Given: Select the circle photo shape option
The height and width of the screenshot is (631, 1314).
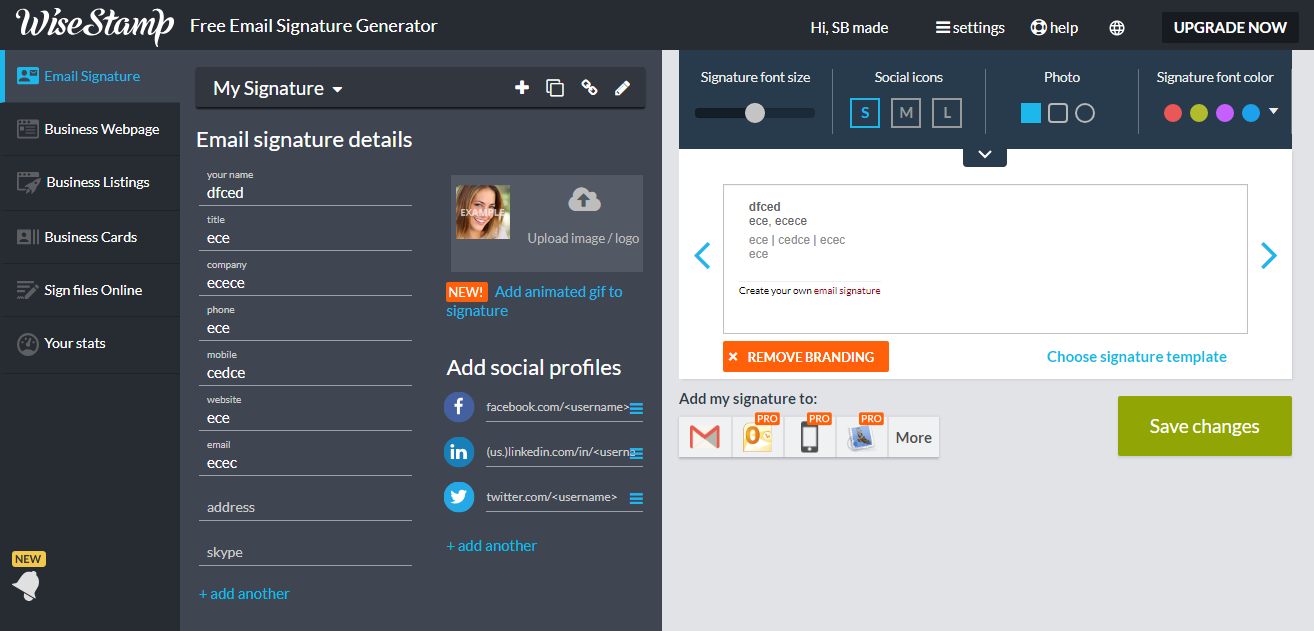Looking at the screenshot, I should click(1085, 113).
